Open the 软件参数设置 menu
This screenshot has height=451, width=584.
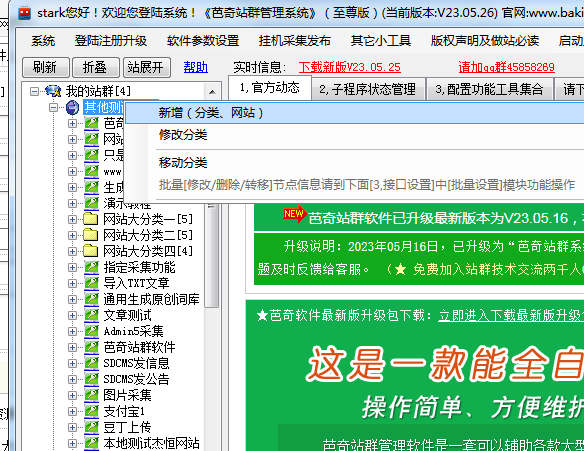(x=203, y=41)
